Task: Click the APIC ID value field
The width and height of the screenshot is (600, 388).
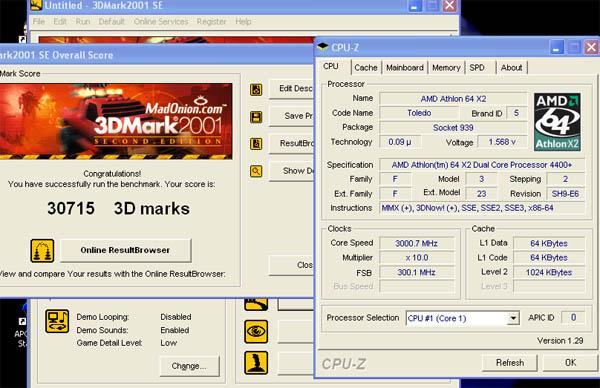Action: 573,317
